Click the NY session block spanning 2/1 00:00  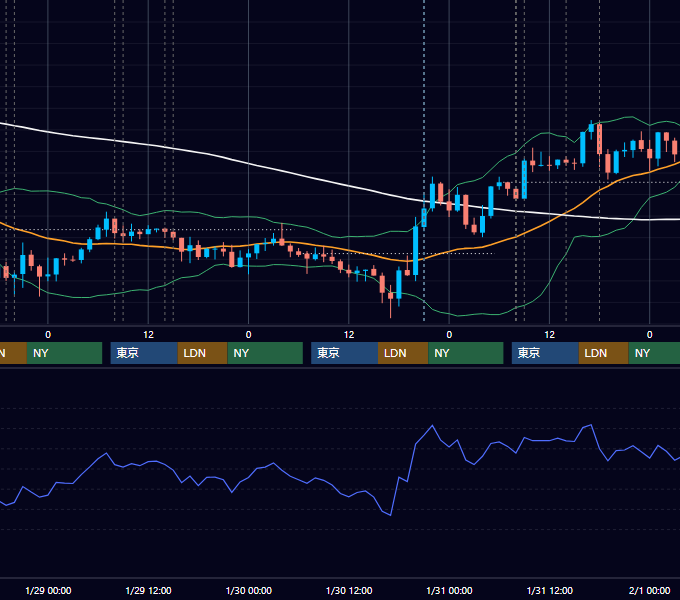[654, 353]
